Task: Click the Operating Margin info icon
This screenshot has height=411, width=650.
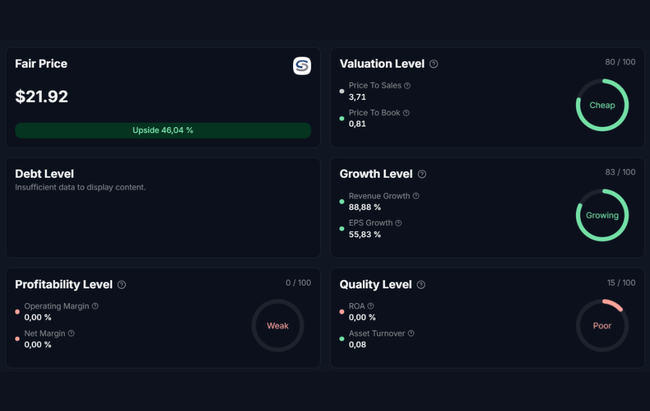Action: coord(95,306)
